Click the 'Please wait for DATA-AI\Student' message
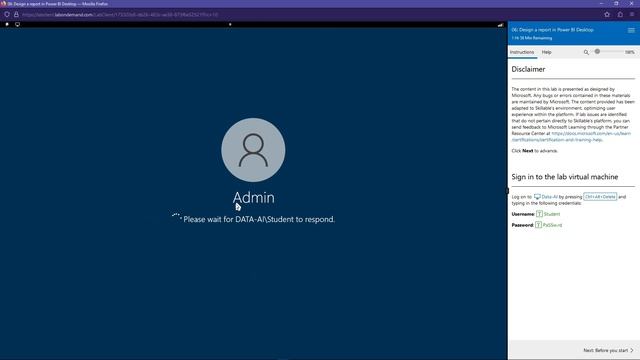Image resolution: width=640 pixels, height=360 pixels. [x=259, y=219]
